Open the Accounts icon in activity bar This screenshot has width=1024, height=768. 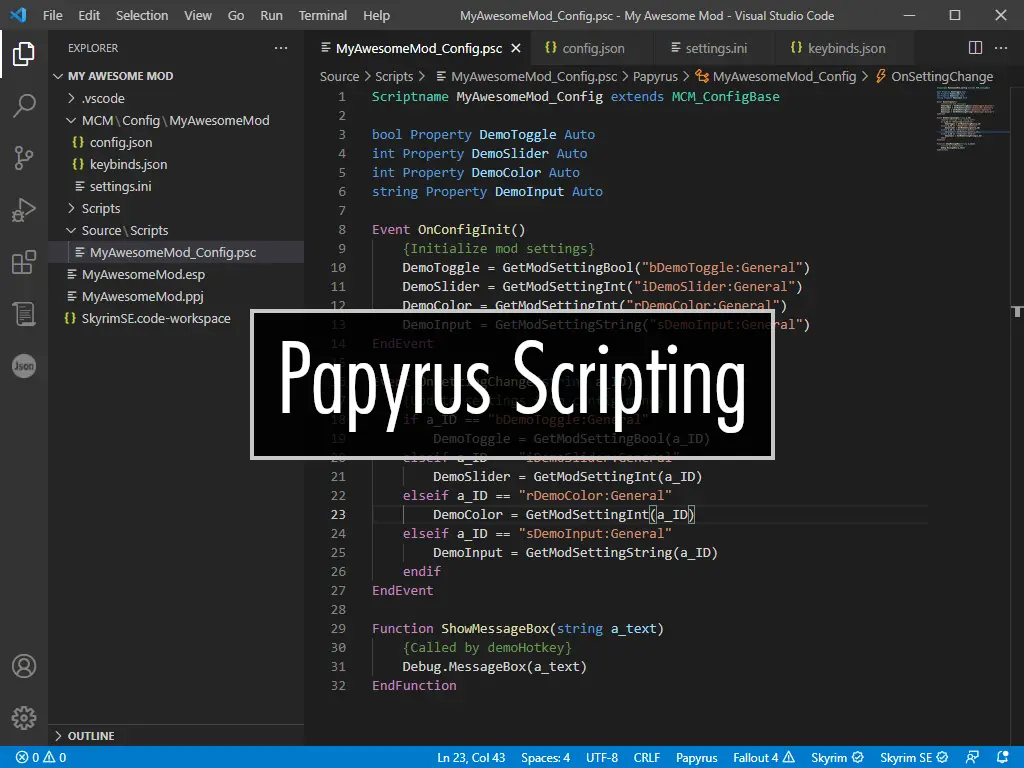(x=24, y=666)
